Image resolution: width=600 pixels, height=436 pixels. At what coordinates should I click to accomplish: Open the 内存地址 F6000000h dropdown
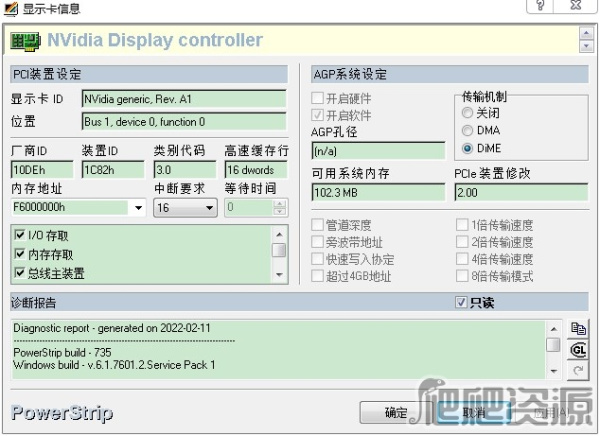tap(138, 208)
